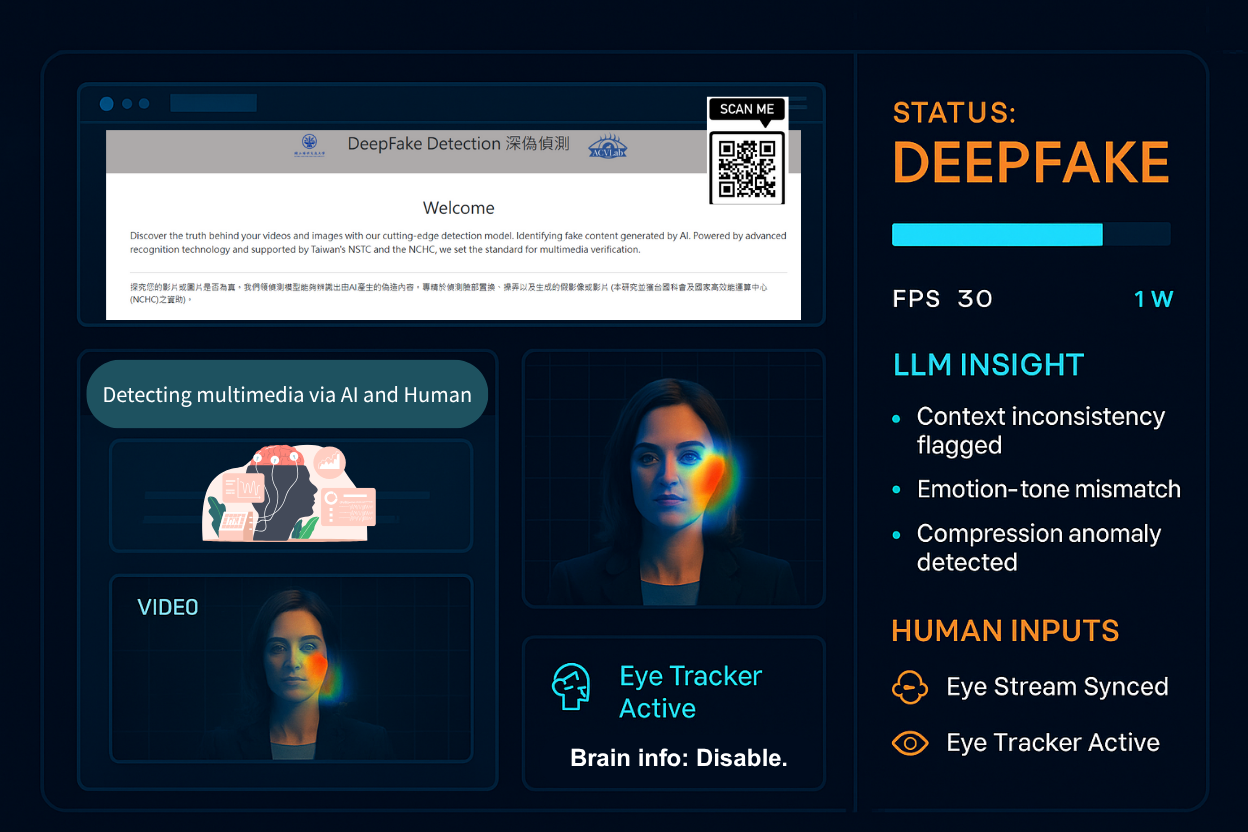Click the ACVLab eye logo
This screenshot has width=1248, height=832.
[608, 147]
